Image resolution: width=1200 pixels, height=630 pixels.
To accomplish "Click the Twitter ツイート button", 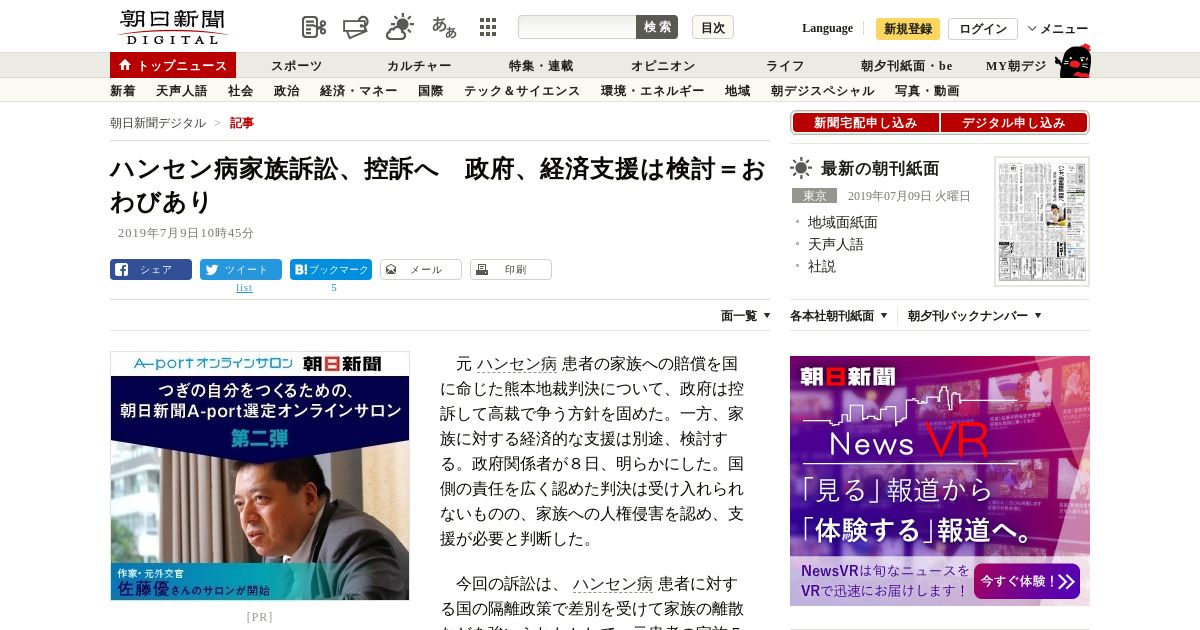I will (241, 270).
